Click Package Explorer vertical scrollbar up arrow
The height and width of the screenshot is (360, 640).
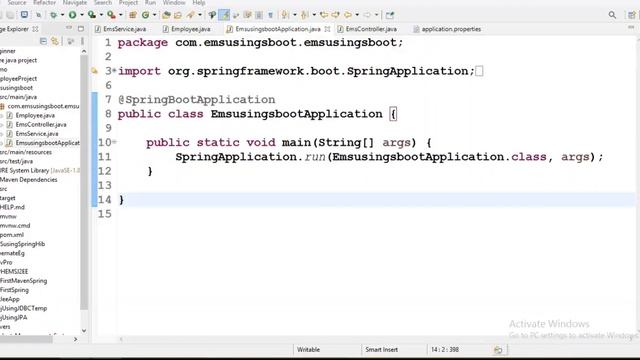point(84,51)
